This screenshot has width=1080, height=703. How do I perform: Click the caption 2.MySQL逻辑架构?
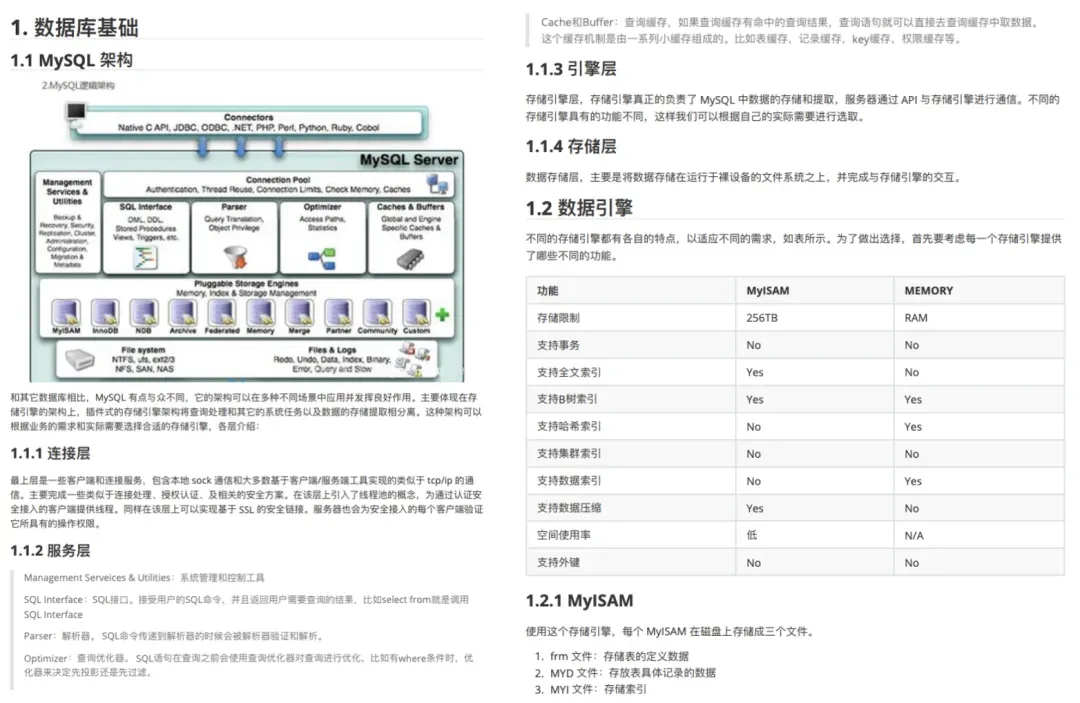[x=78, y=85]
